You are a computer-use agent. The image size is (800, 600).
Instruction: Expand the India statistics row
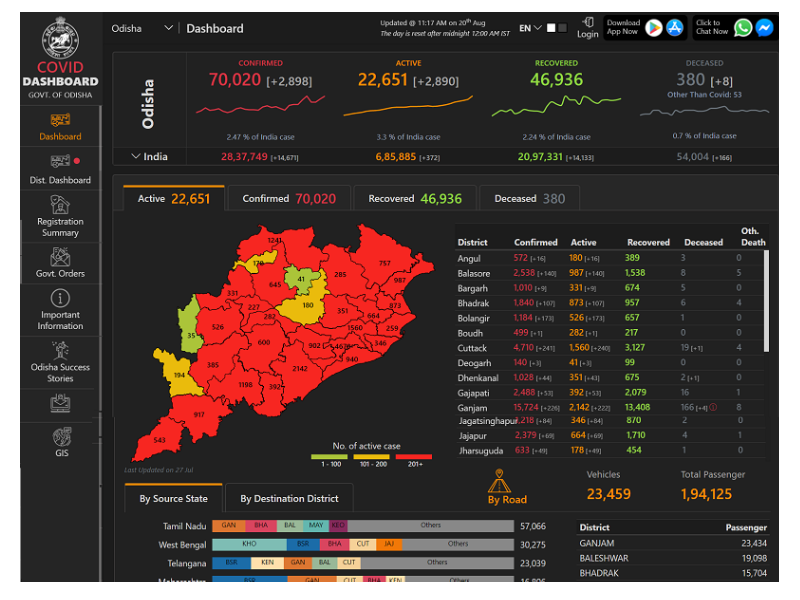pos(136,156)
